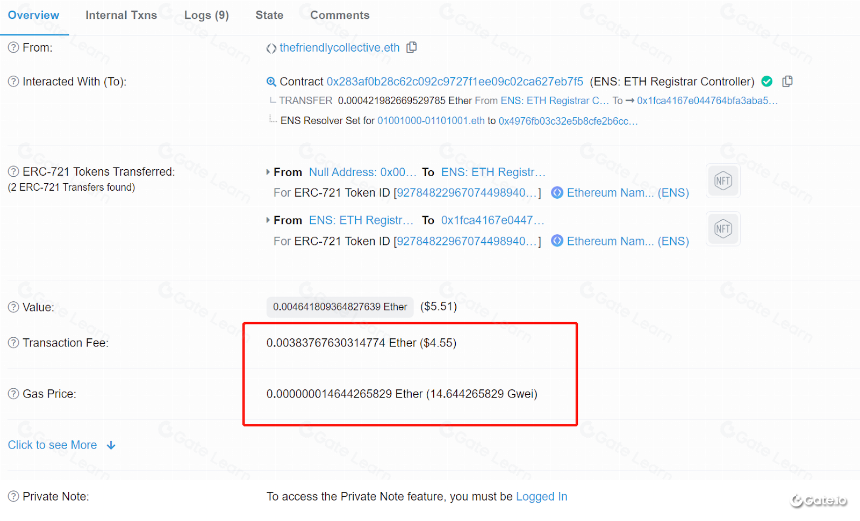Expand first transfer row arrow from Null Address

click(x=268, y=172)
